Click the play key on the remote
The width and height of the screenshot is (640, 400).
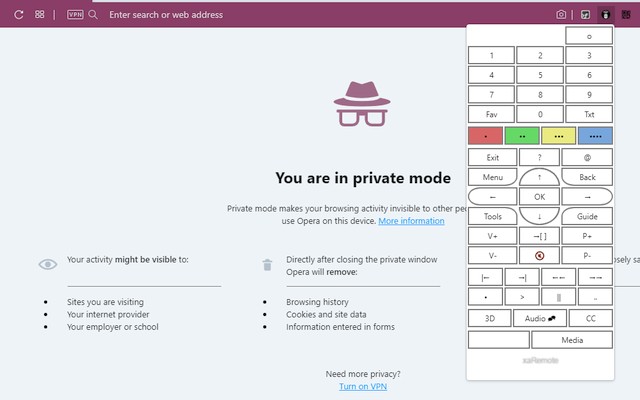522,297
